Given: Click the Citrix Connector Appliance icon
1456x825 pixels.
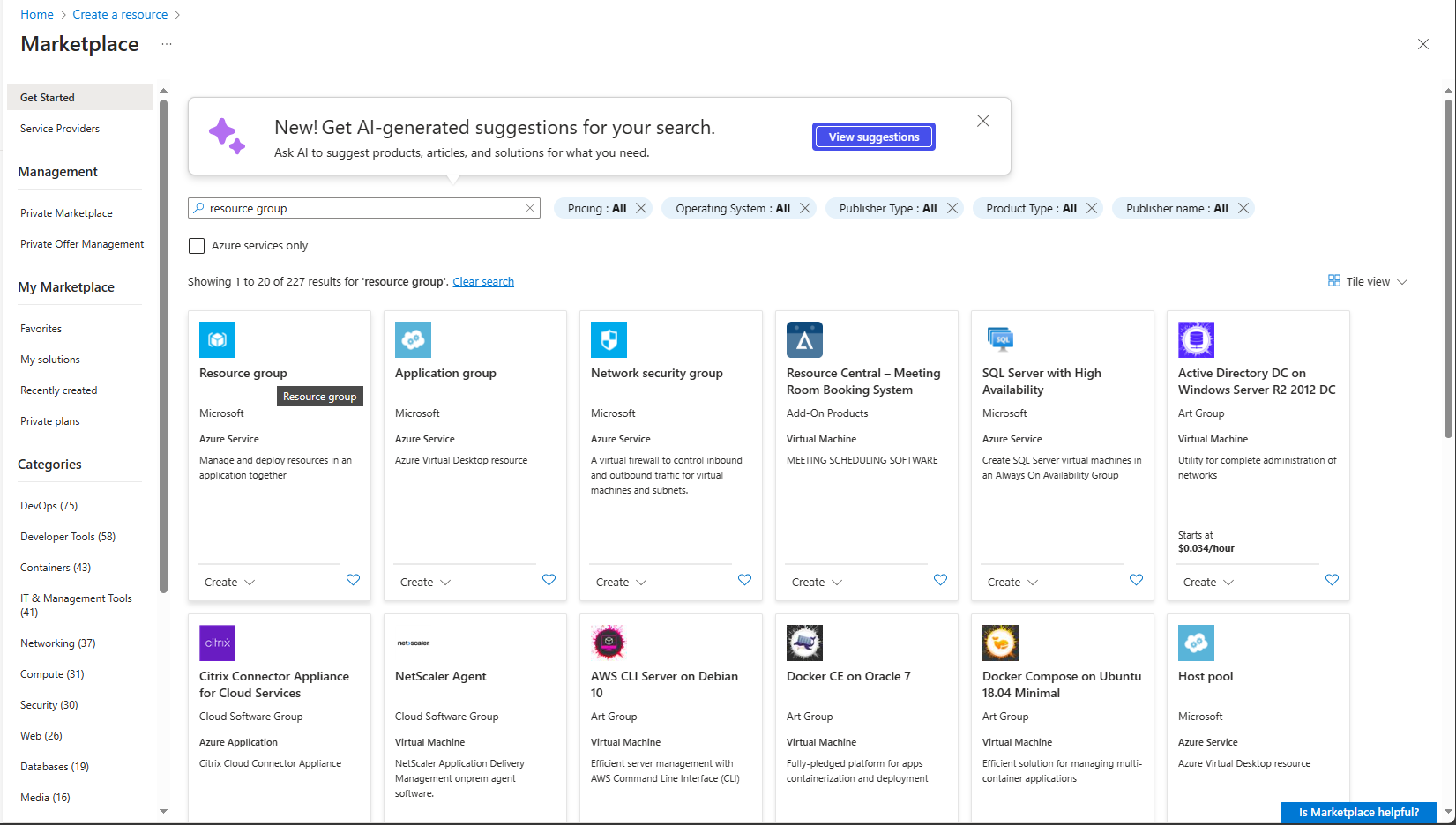Looking at the screenshot, I should (x=217, y=643).
